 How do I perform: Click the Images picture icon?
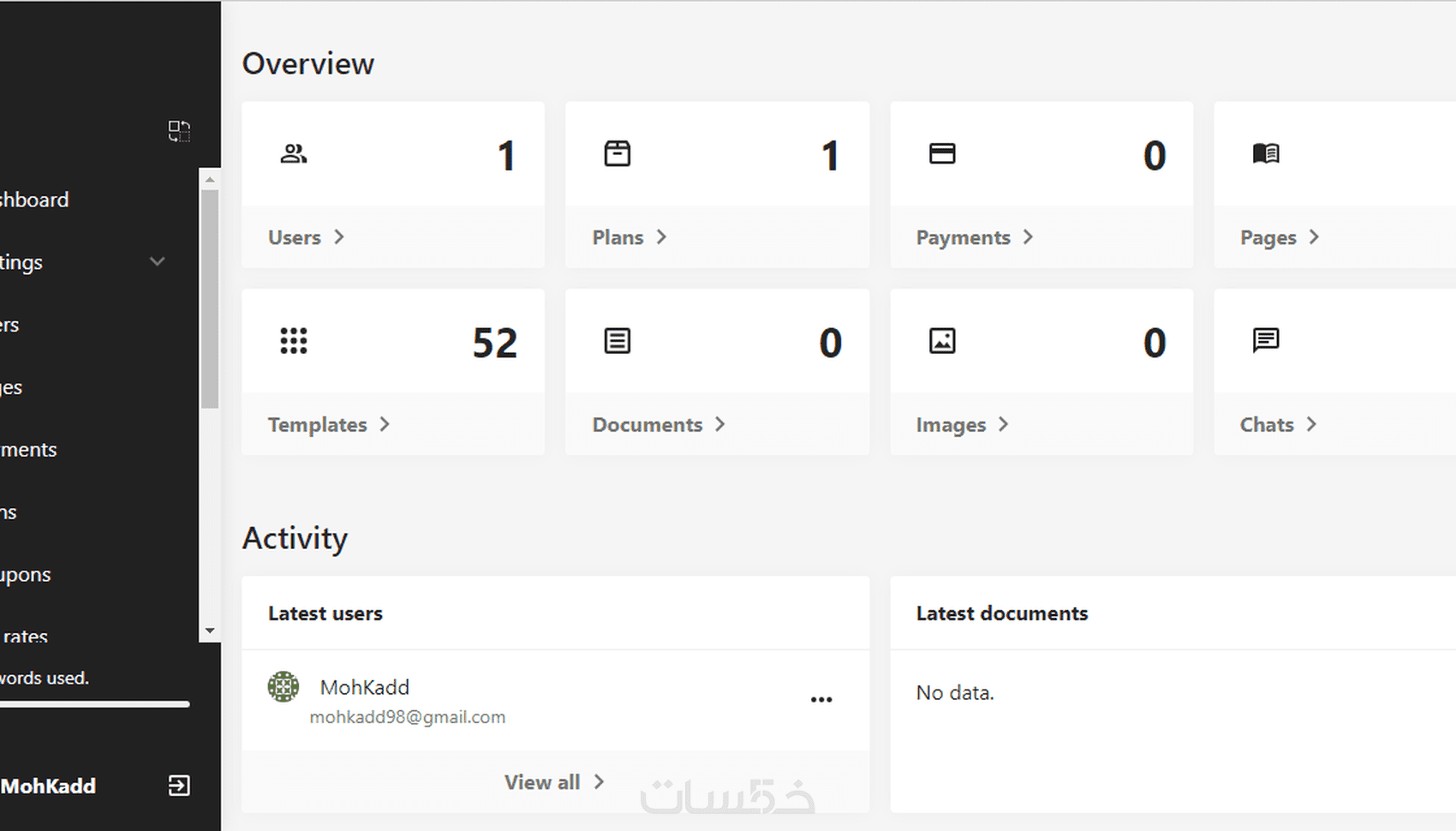[x=942, y=341]
